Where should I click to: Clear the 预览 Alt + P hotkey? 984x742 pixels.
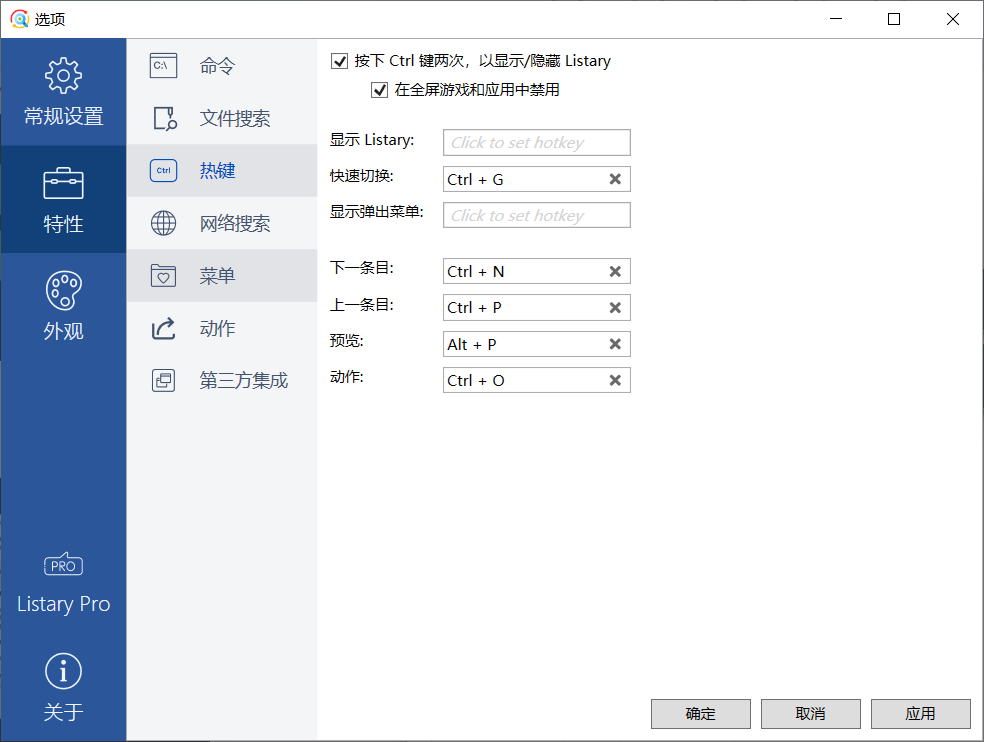tap(615, 344)
